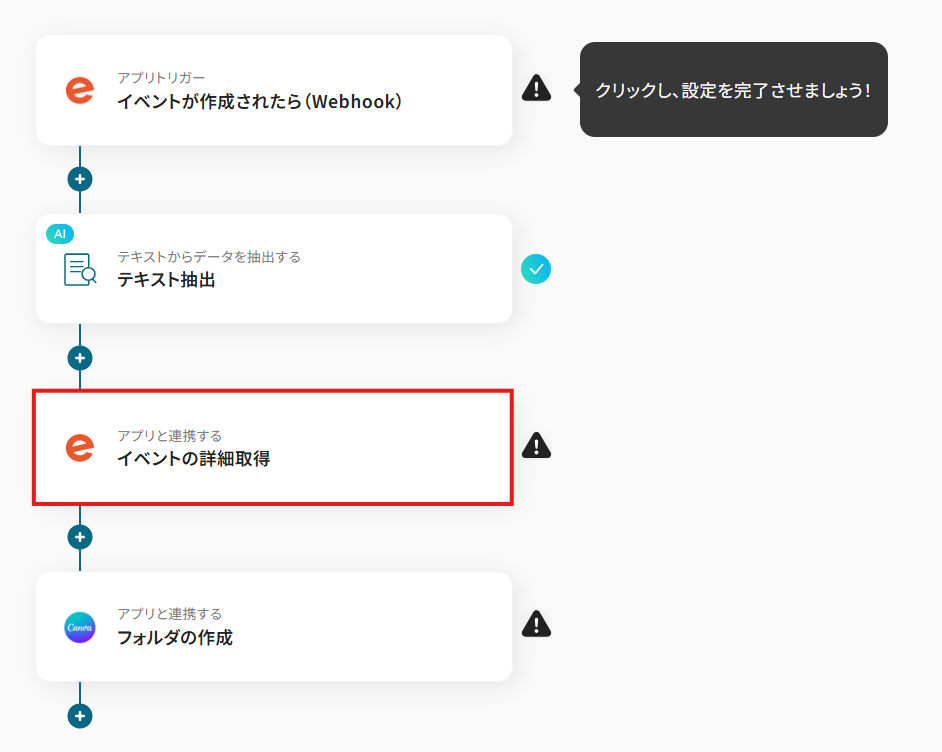Add a new step below フォルダの作成
The image size is (942, 752).
coord(80,716)
